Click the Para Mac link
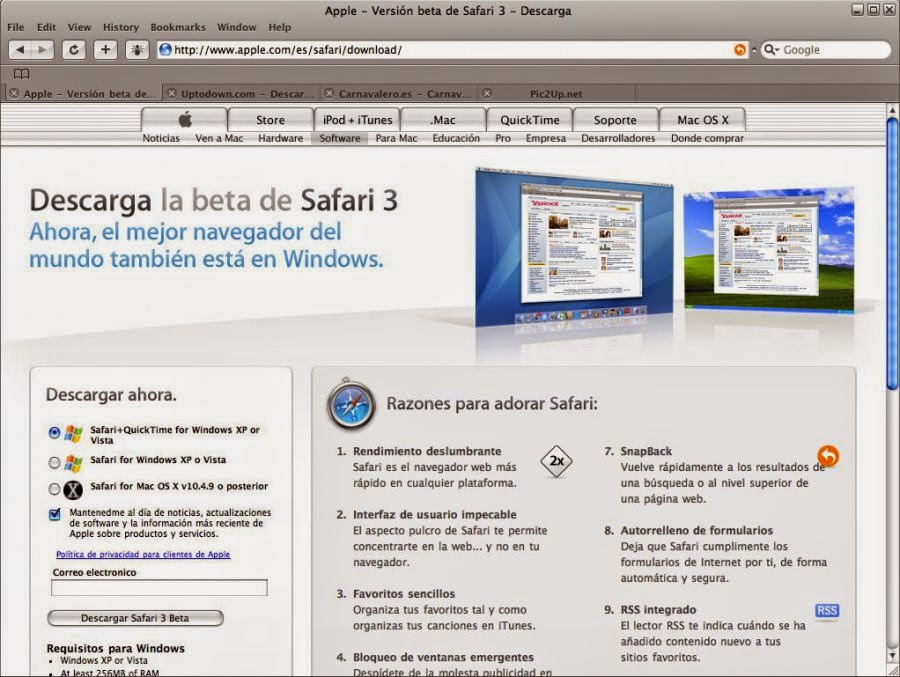 point(397,138)
